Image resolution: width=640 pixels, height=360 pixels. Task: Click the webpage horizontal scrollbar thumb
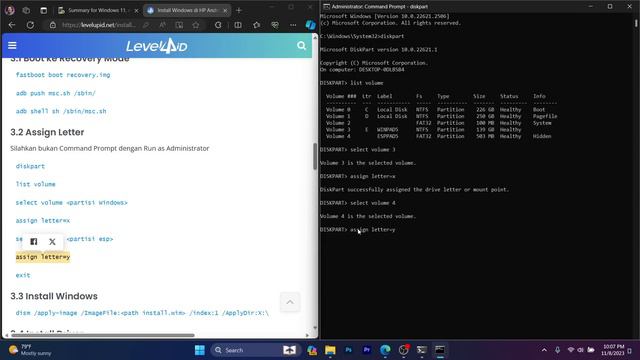[x=103, y=336]
